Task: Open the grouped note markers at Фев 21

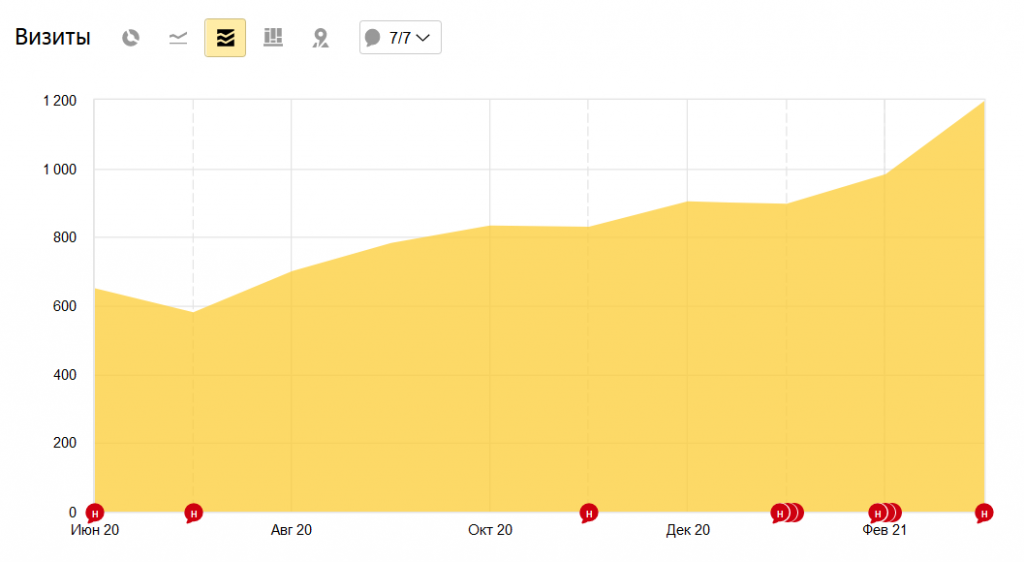Action: pyautogui.click(x=885, y=514)
